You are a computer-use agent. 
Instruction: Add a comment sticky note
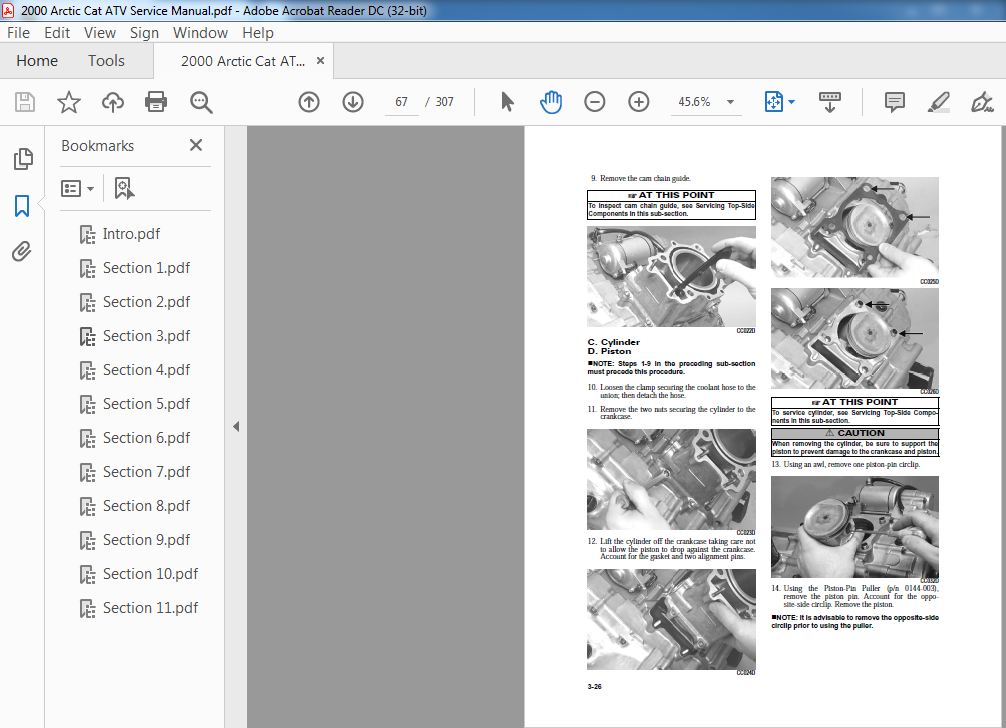(x=894, y=102)
